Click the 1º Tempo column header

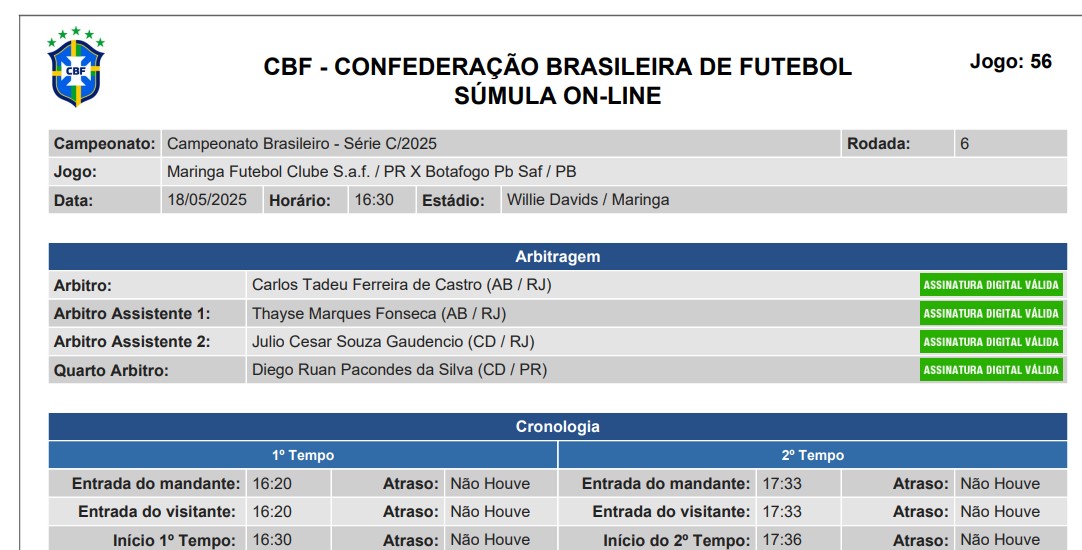point(303,455)
